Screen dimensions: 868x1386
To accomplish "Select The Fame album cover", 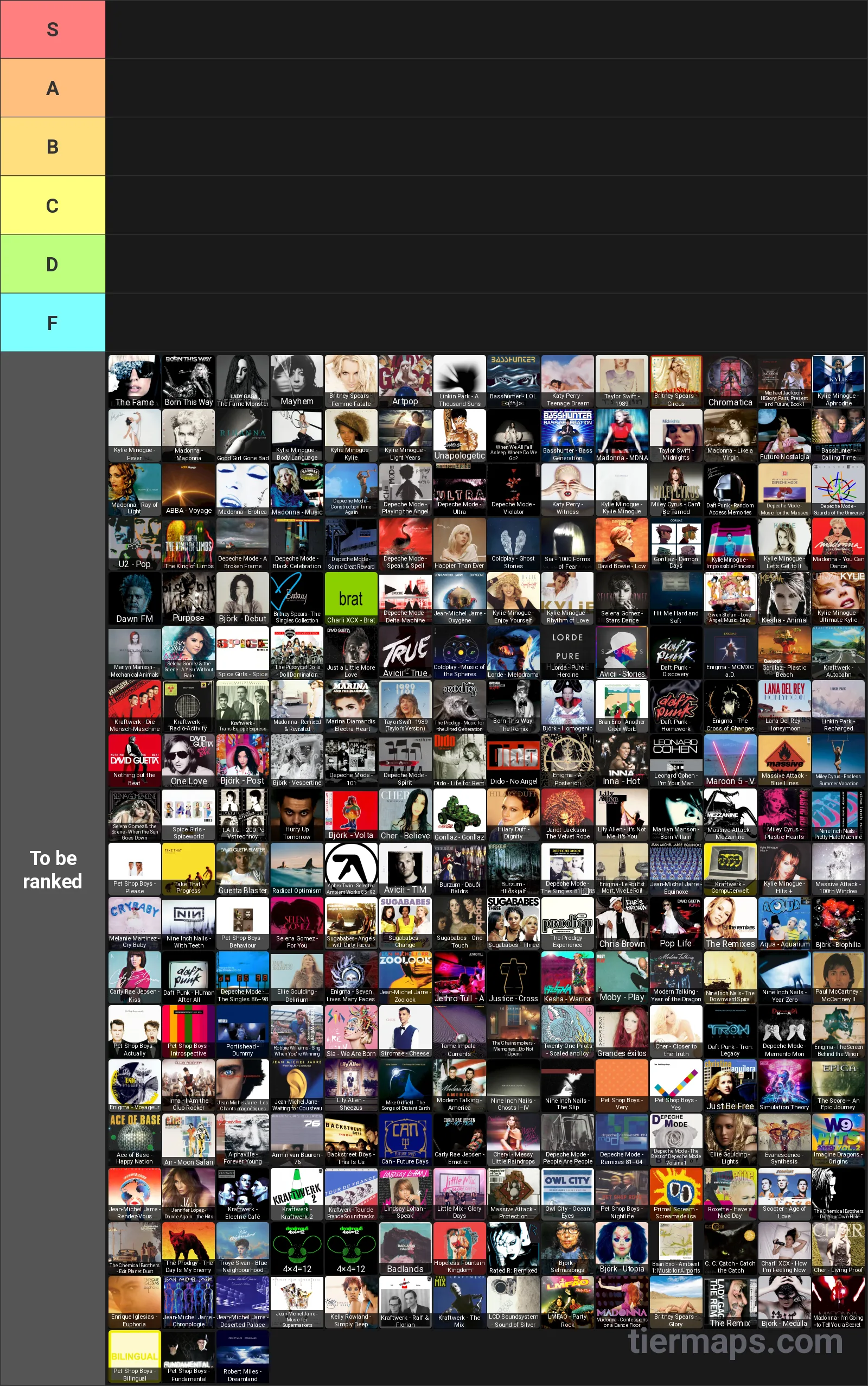I will click(x=135, y=382).
